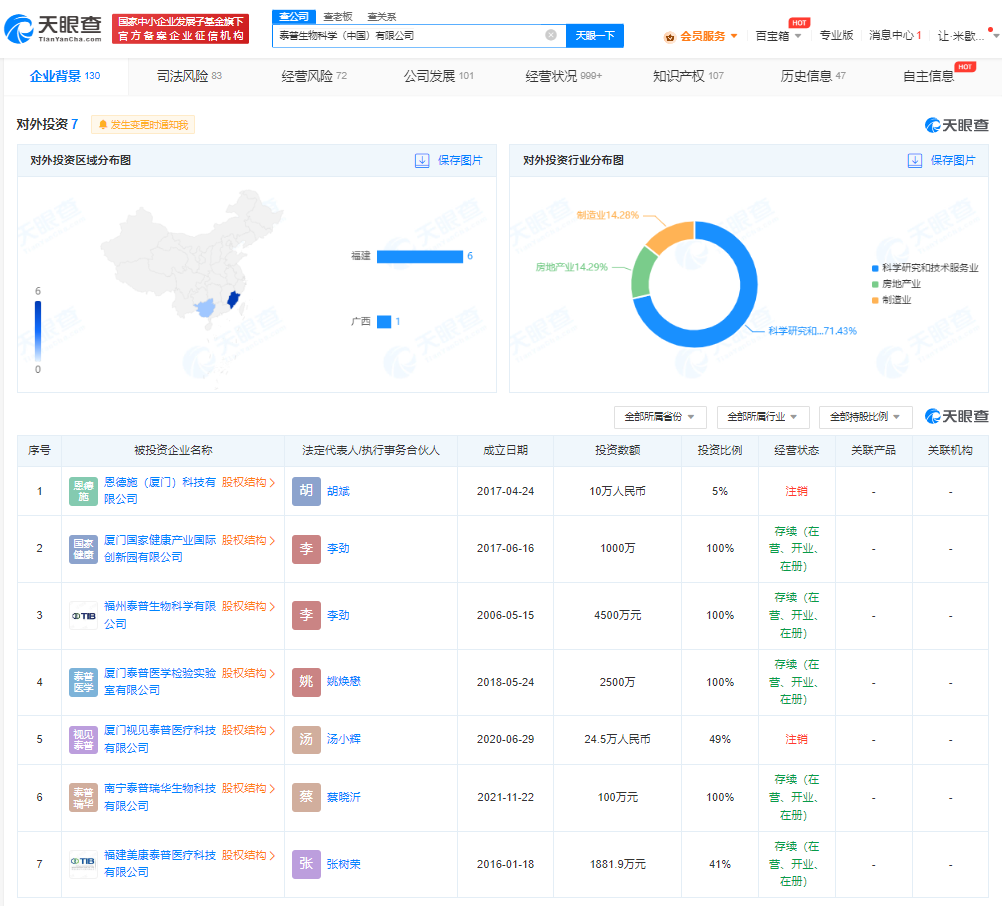Switch to the 历史信息 tab
This screenshot has height=906, width=1002.
pyautogui.click(x=812, y=76)
